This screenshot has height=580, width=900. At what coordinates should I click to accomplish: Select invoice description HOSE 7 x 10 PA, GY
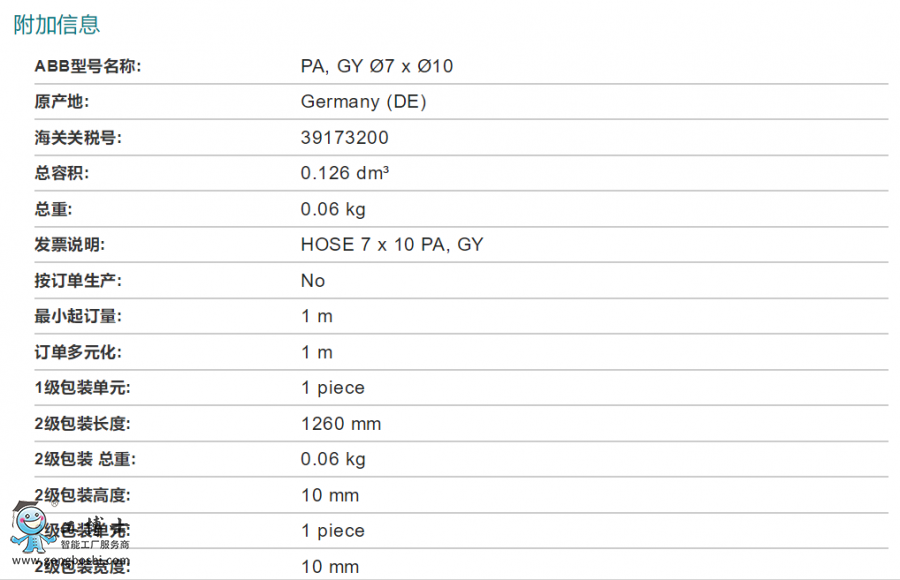click(392, 245)
